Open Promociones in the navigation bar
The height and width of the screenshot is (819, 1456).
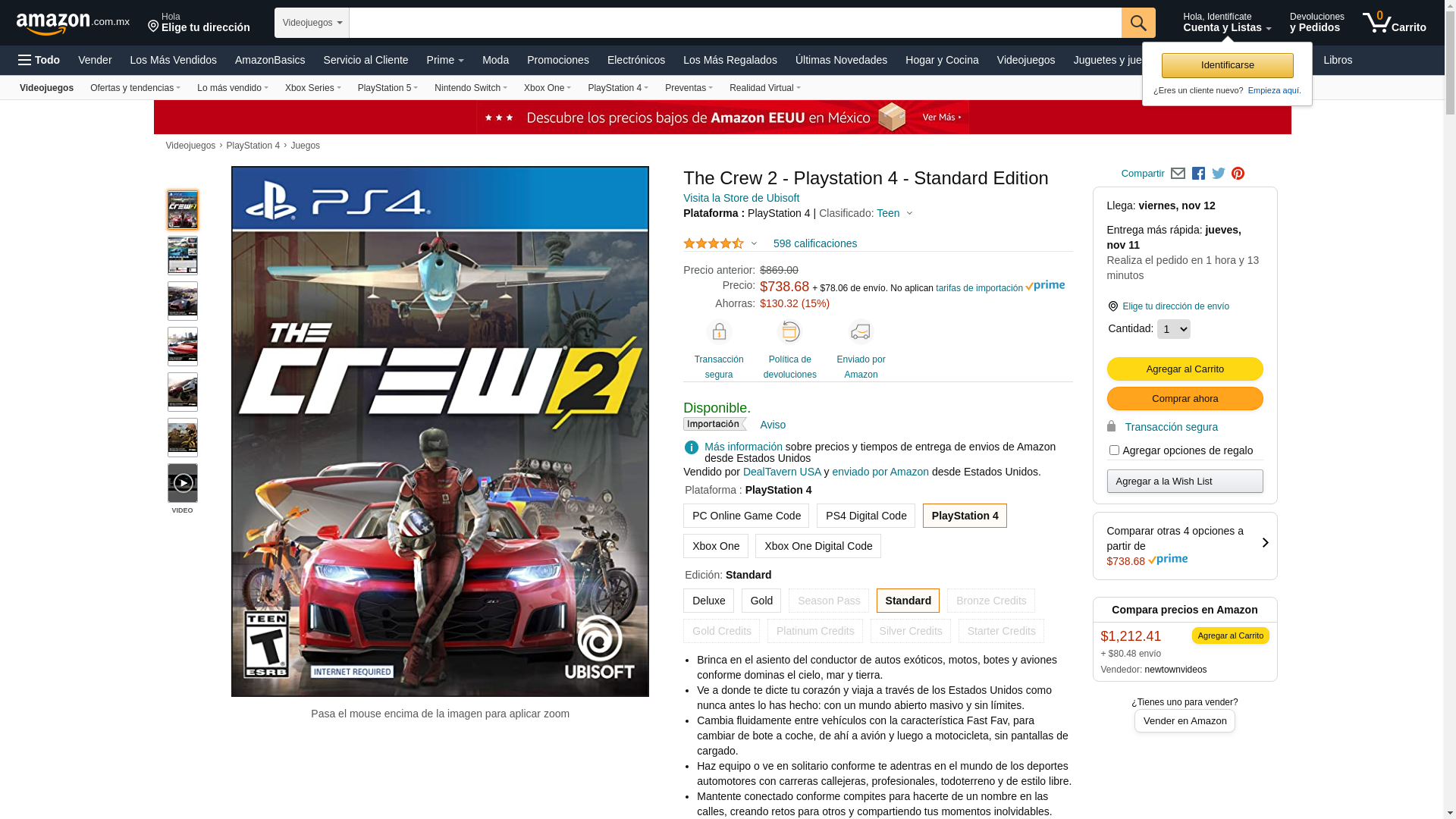[557, 60]
